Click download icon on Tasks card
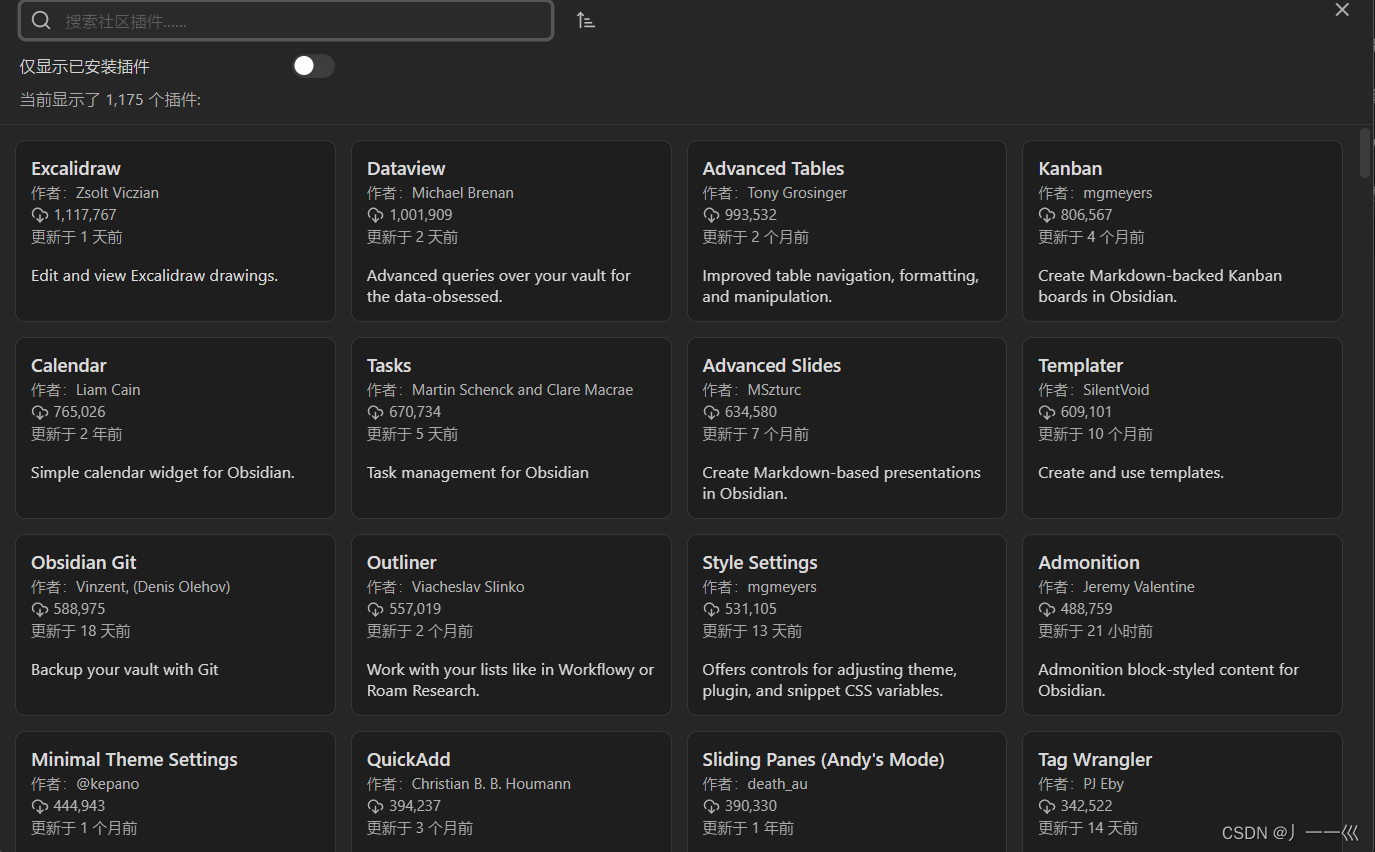1375x852 pixels. click(x=376, y=412)
